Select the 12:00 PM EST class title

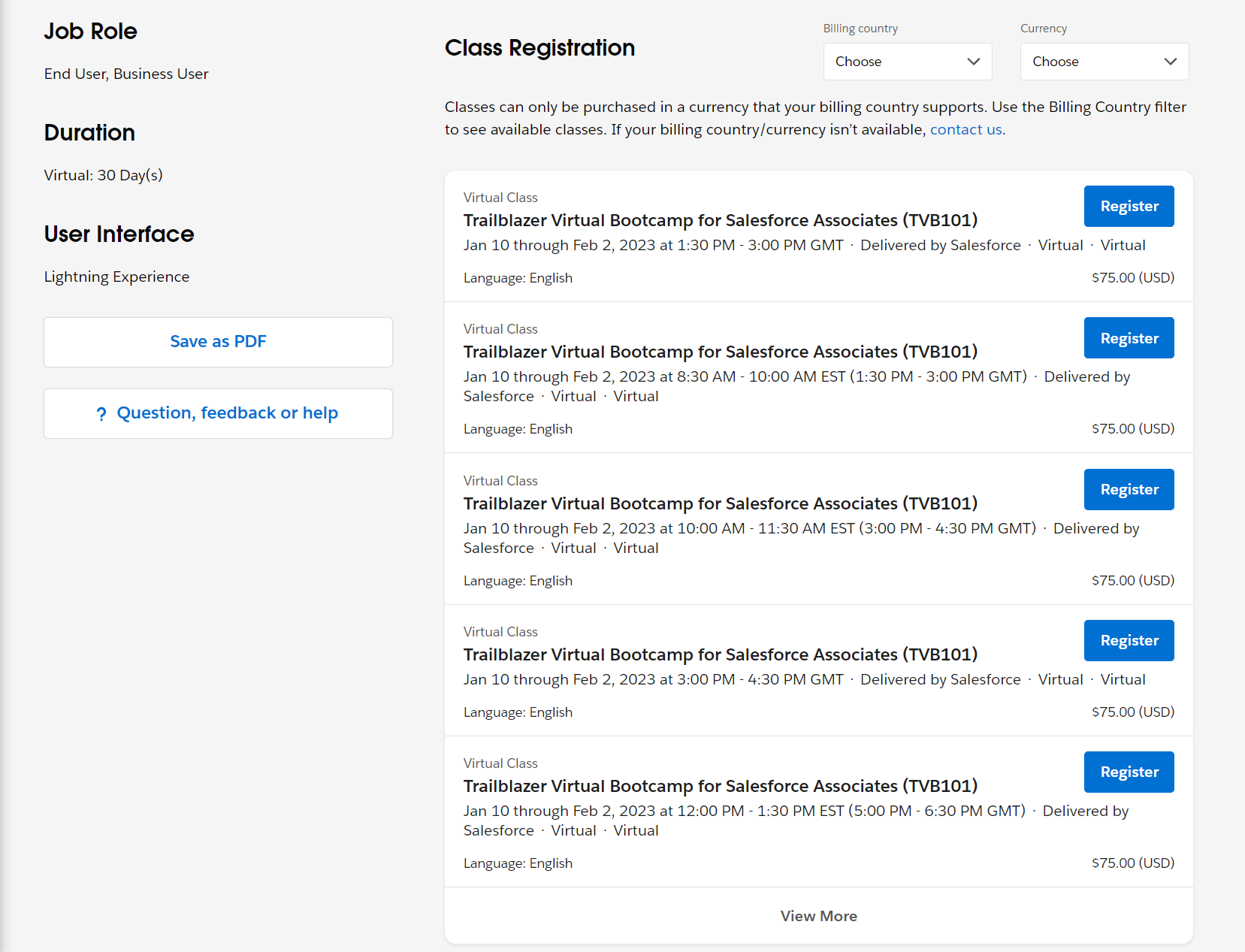pyautogui.click(x=721, y=786)
